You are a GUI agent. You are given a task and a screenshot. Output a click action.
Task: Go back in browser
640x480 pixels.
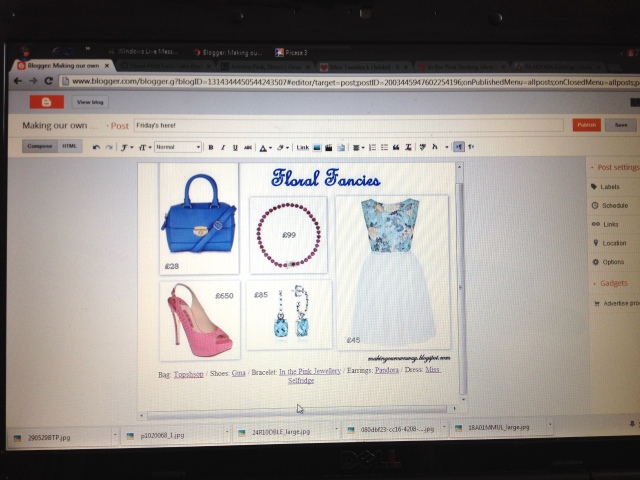point(18,81)
